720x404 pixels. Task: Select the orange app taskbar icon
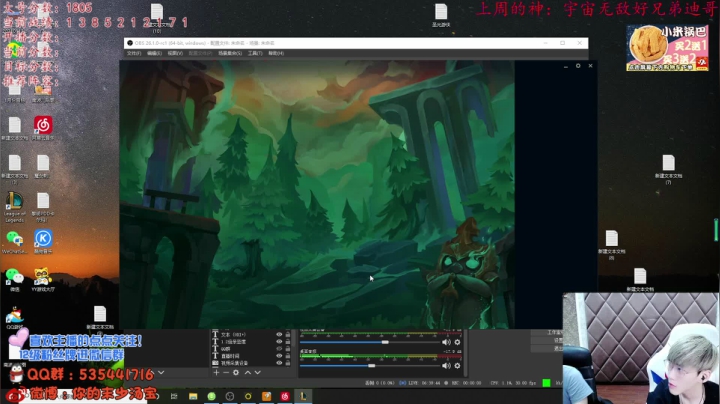click(266, 396)
